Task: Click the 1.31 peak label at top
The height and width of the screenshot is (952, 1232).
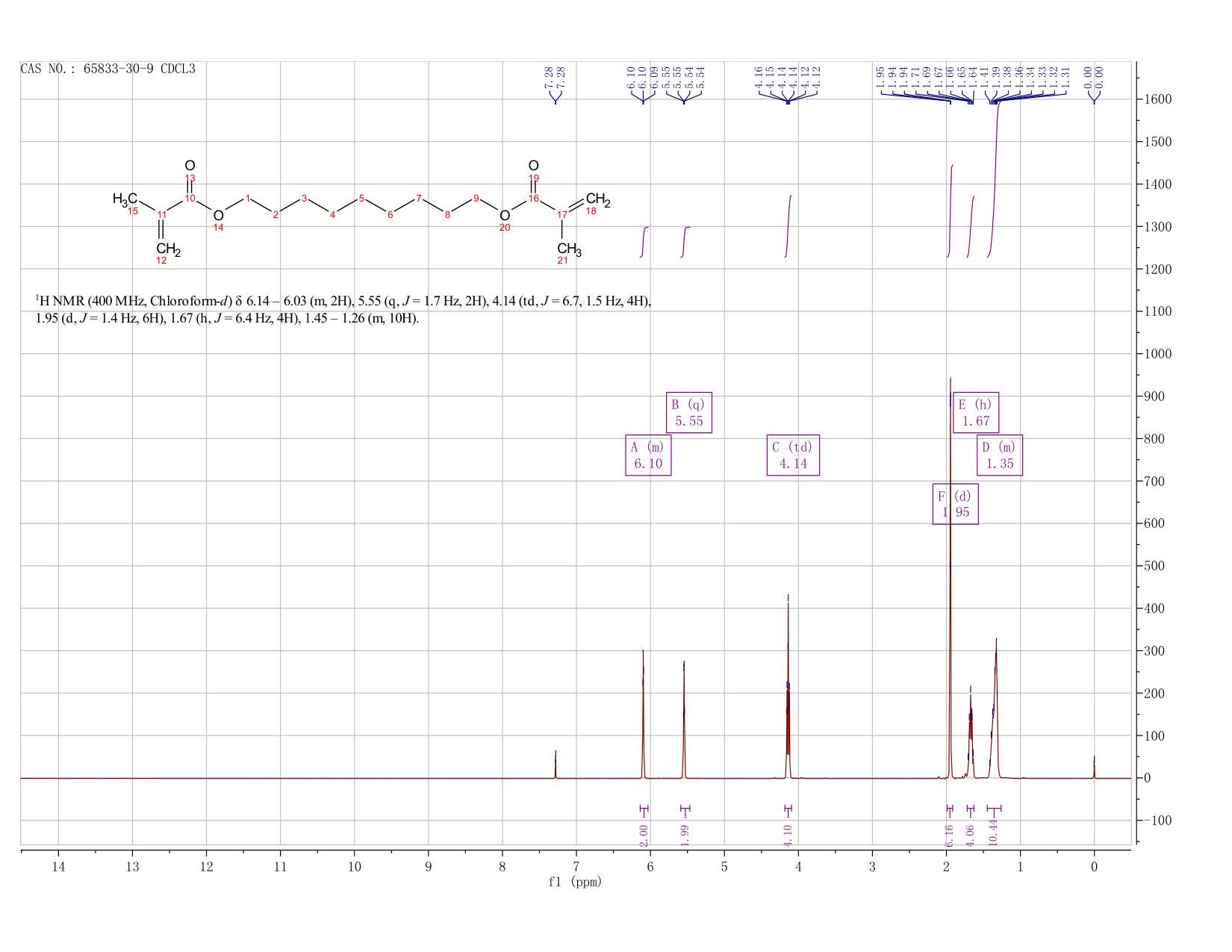Action: [x=1066, y=78]
